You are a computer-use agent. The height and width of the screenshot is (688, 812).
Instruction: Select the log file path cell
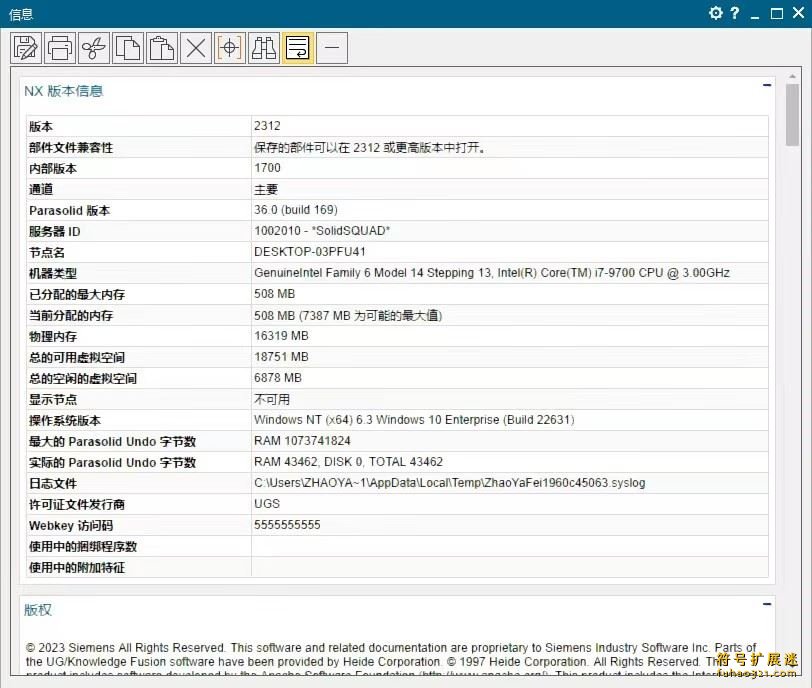[x=450, y=483]
